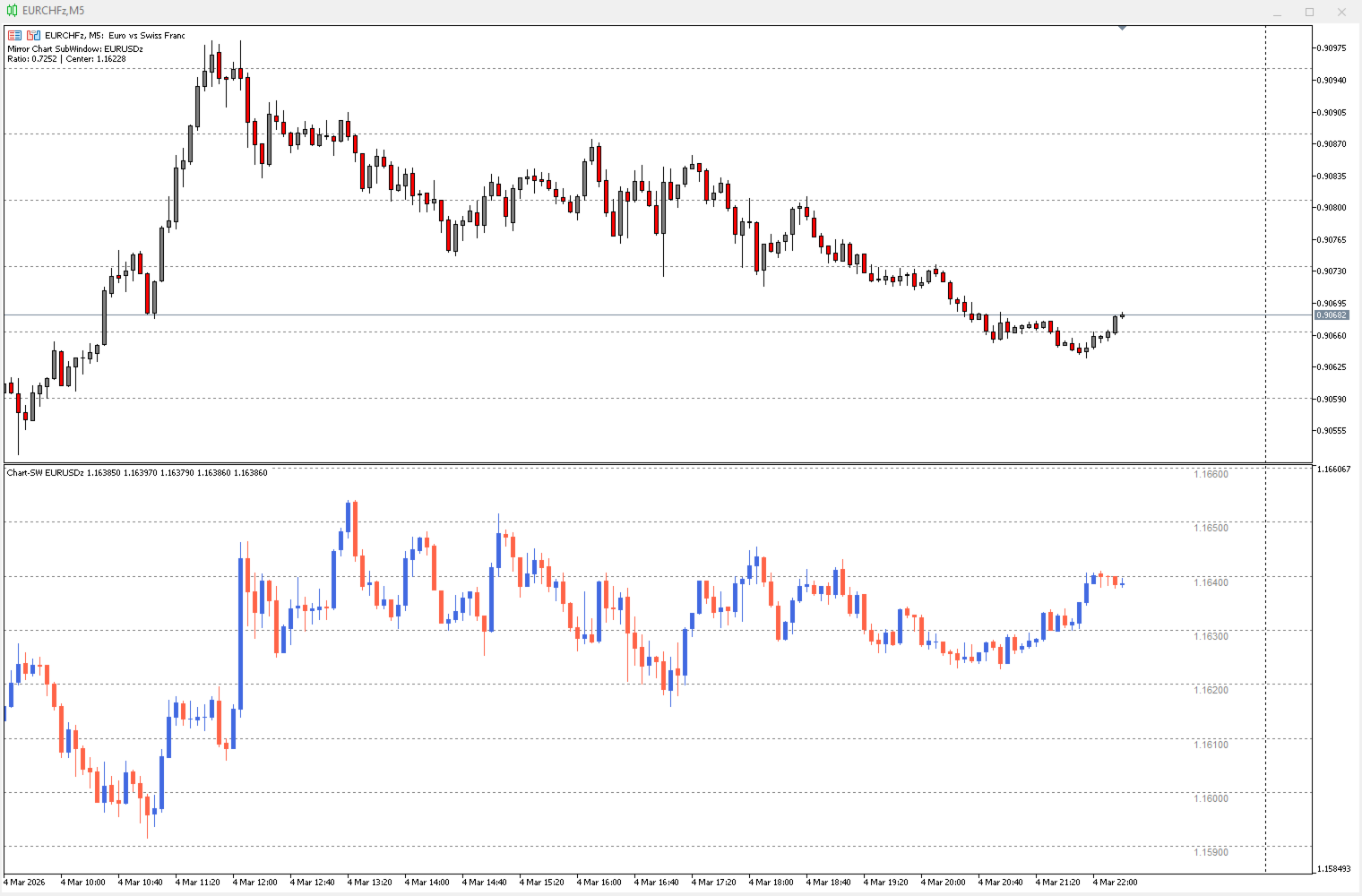Viewport: 1362px width, 896px height.
Task: Click the EURCHFz, M5: Euro vs Swiss Franc title
Action: 115,36
